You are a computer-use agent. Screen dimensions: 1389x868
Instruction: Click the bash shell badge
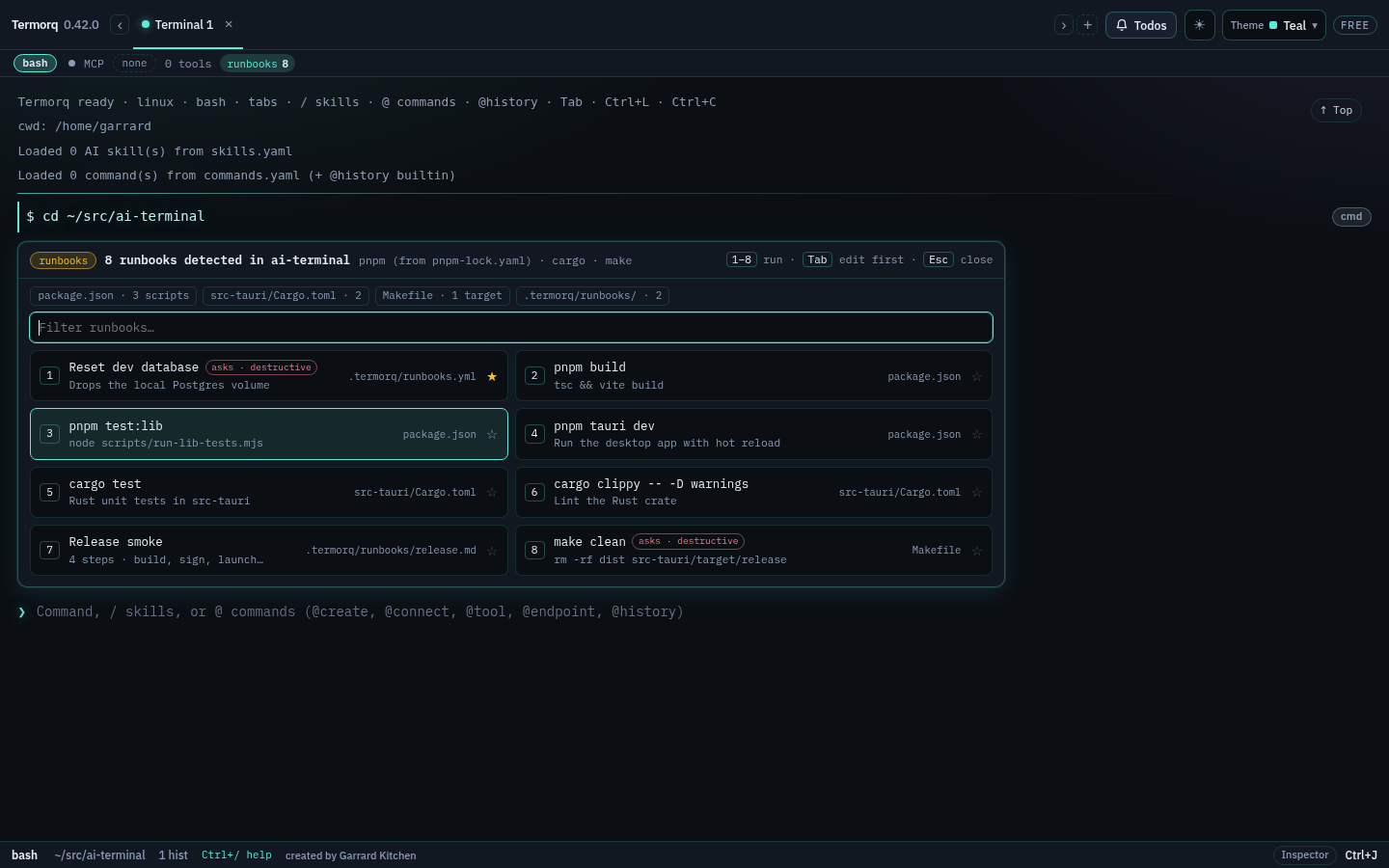click(x=35, y=64)
